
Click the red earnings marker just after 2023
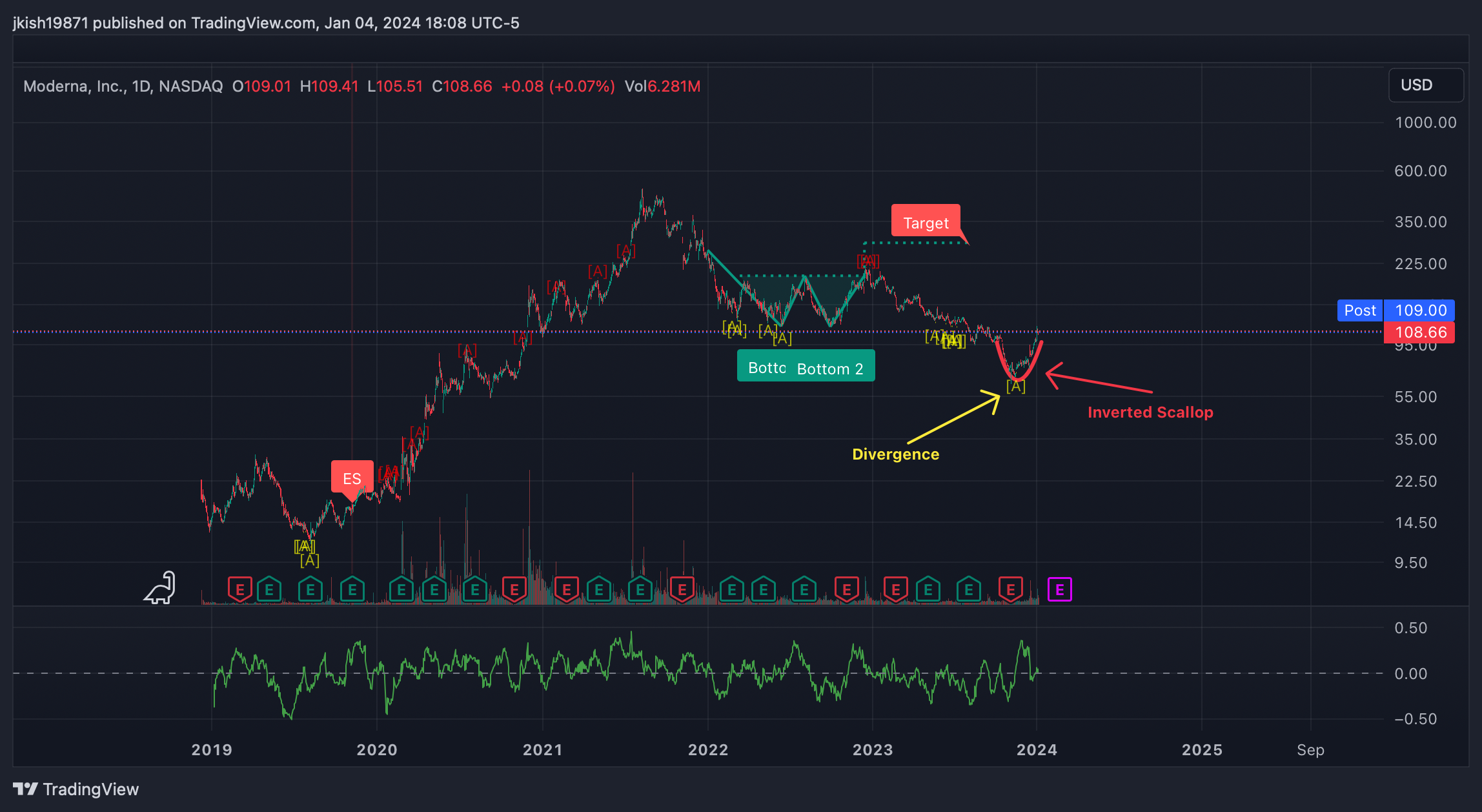[895, 589]
